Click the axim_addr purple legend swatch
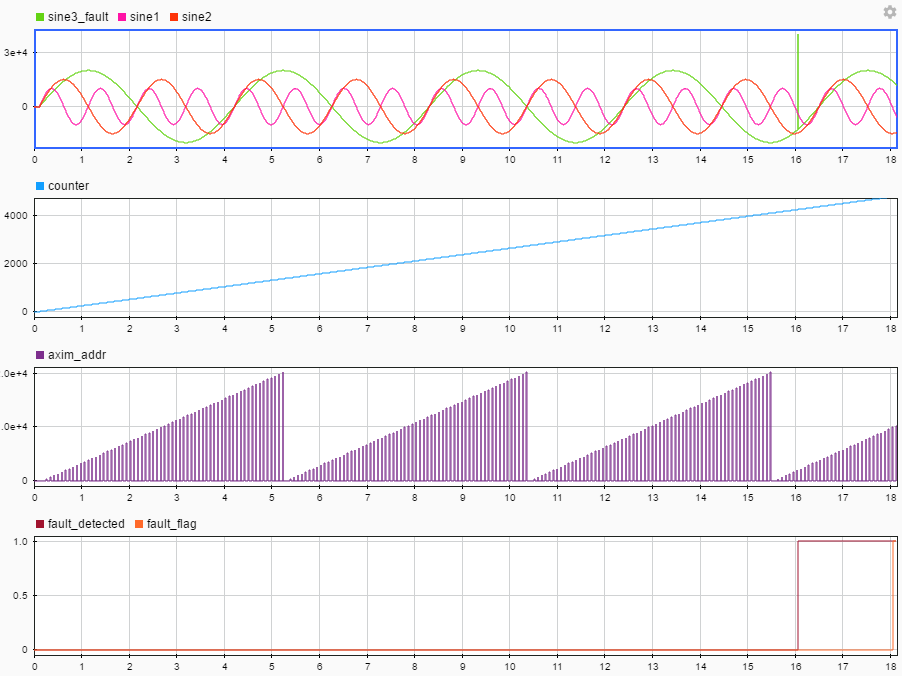Screen dimensions: 902x676 click(40, 354)
